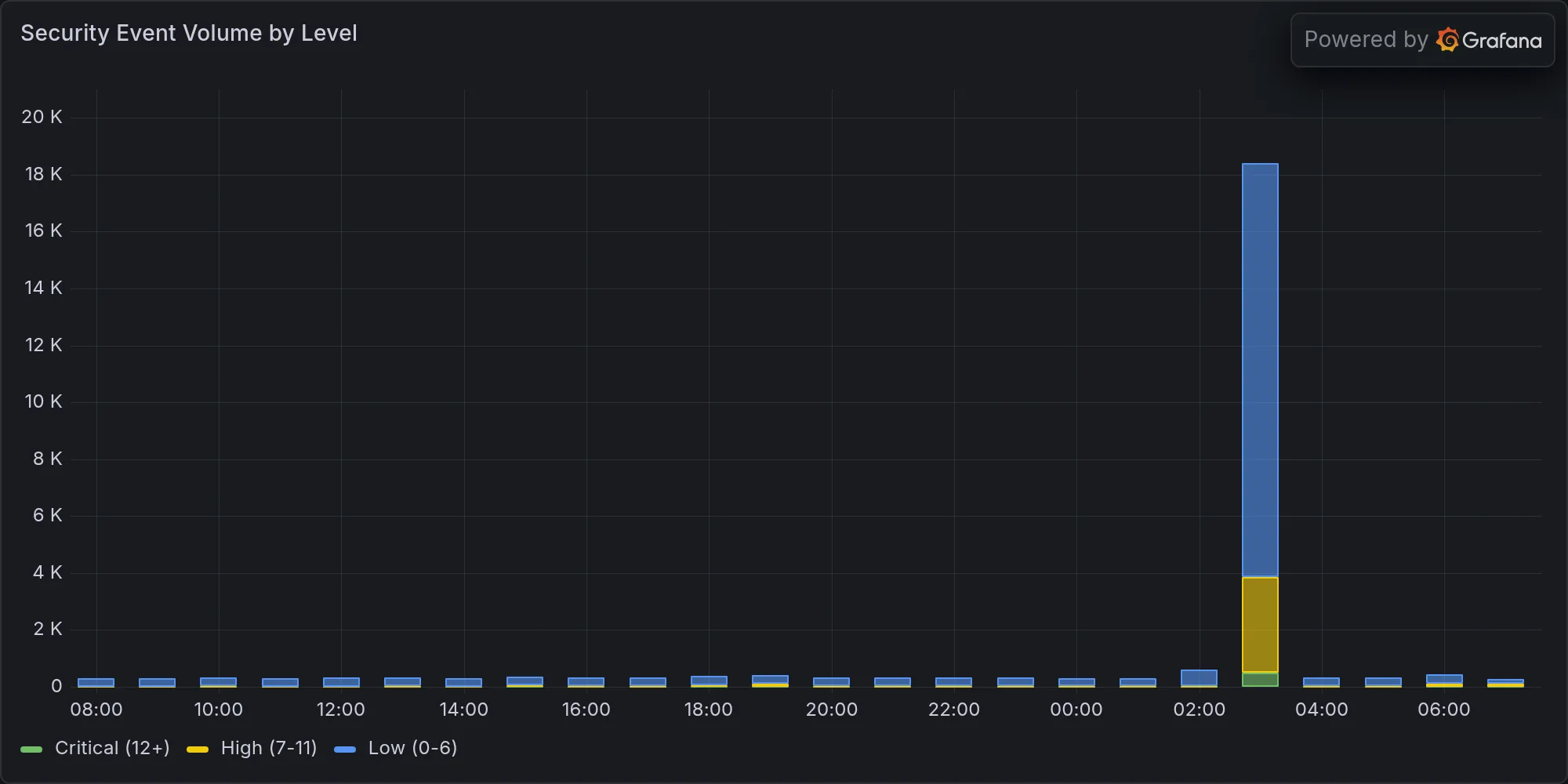Screen dimensions: 1568x784
Task: Toggle the Low (0-6) legend series label
Action: coord(412,748)
